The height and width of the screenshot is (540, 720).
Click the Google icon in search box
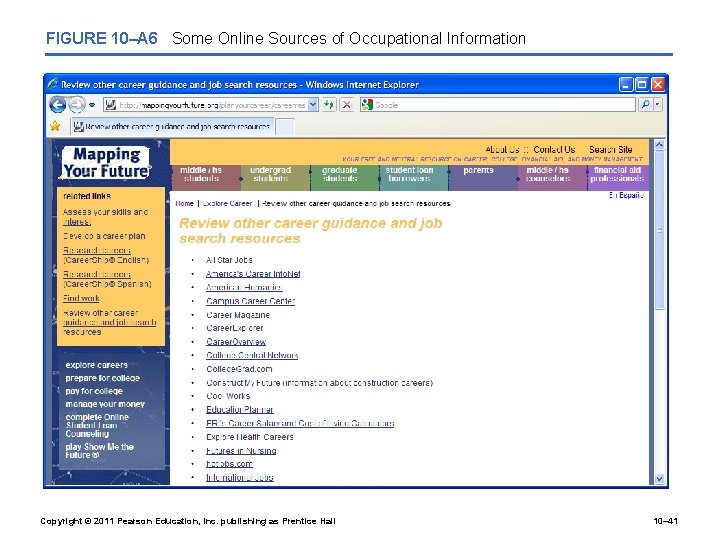click(367, 105)
